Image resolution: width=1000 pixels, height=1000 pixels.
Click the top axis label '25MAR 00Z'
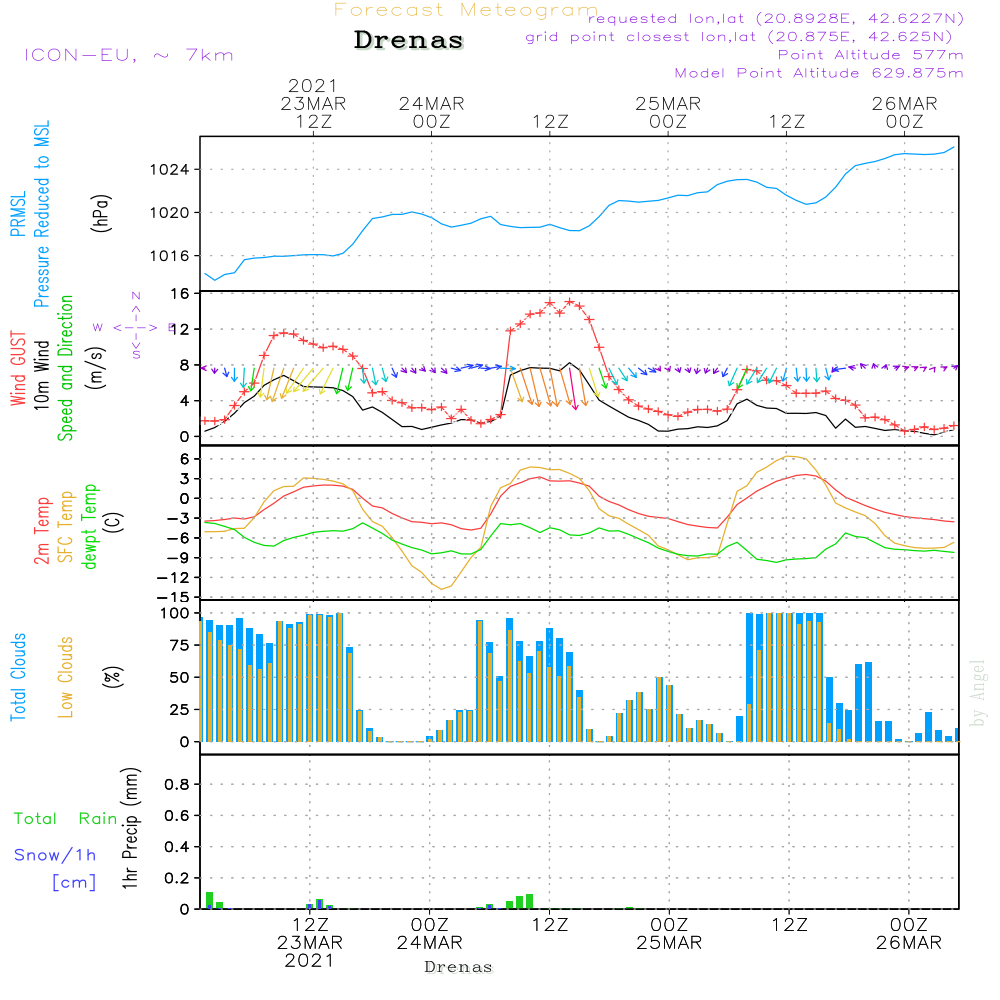coord(668,112)
